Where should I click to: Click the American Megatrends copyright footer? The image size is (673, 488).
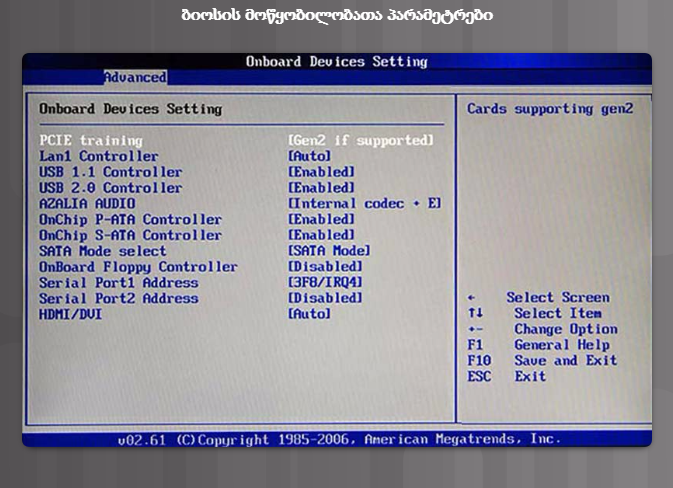click(338, 439)
